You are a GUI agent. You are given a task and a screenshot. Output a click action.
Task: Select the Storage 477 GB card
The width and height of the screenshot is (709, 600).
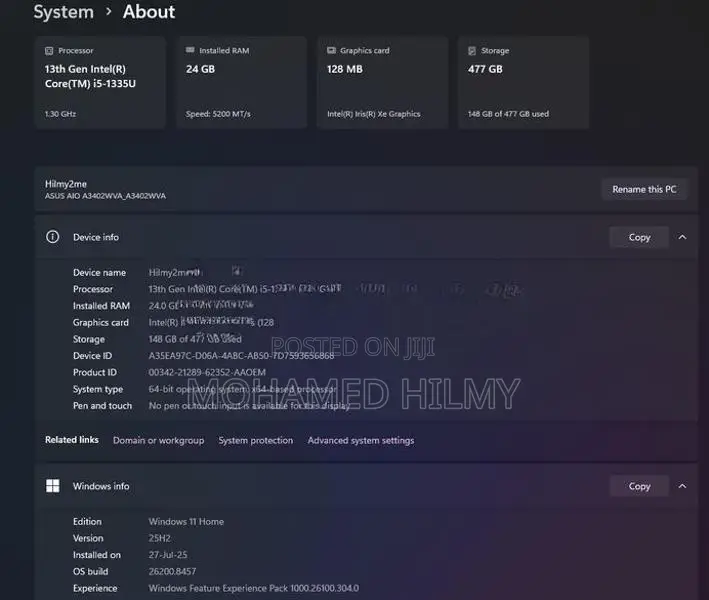click(524, 82)
